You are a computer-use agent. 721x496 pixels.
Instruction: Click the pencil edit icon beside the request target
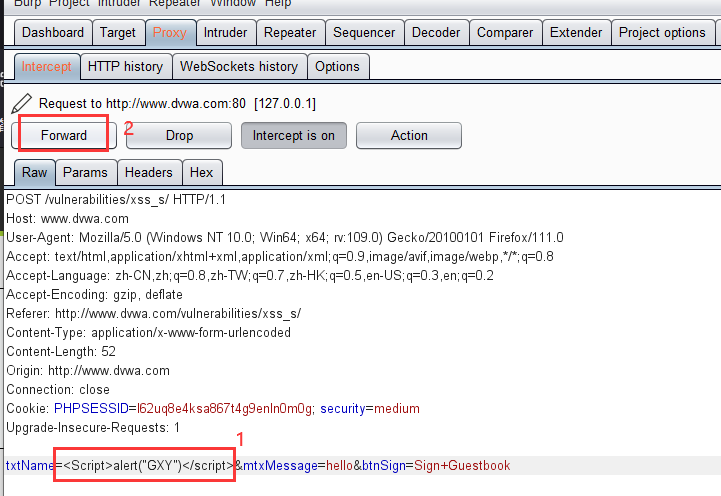(x=22, y=103)
